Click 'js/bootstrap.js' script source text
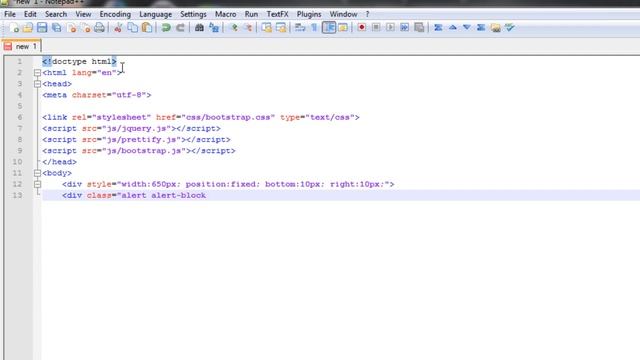The image size is (640, 360). 144,151
